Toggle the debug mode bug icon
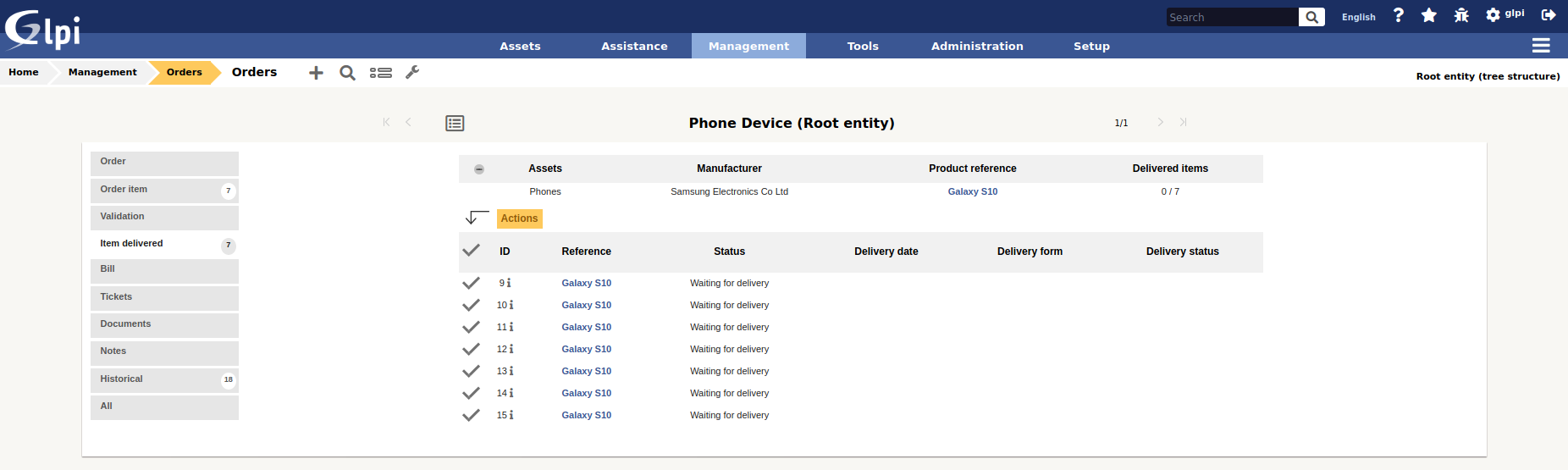Viewport: 1568px width, 470px height. pyautogui.click(x=1461, y=15)
